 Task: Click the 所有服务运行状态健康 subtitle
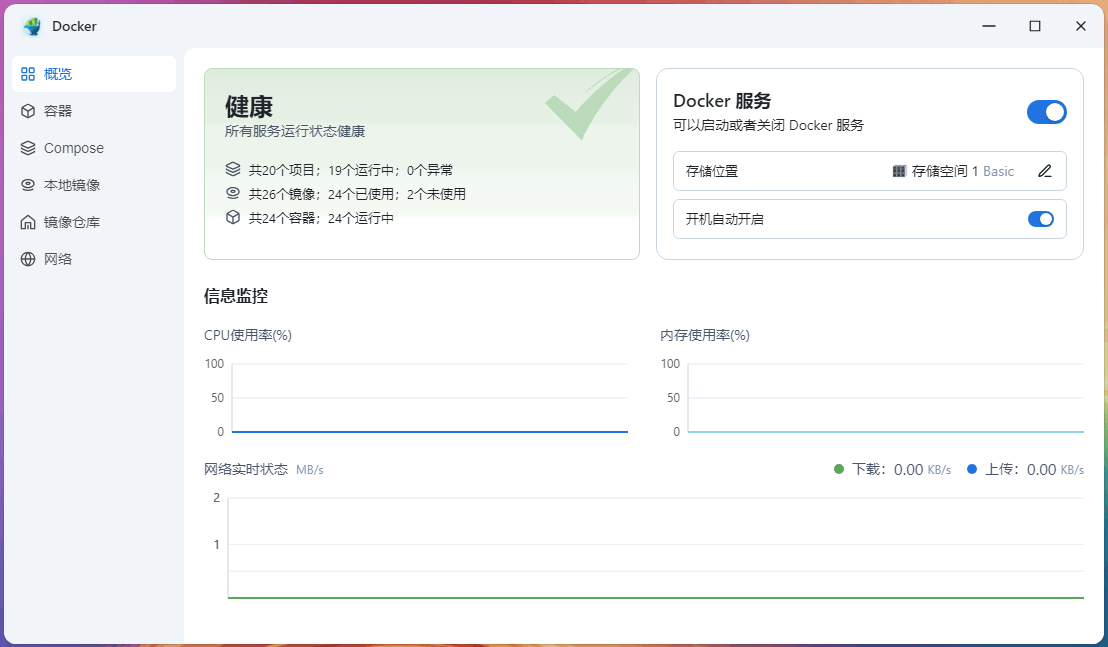point(295,131)
